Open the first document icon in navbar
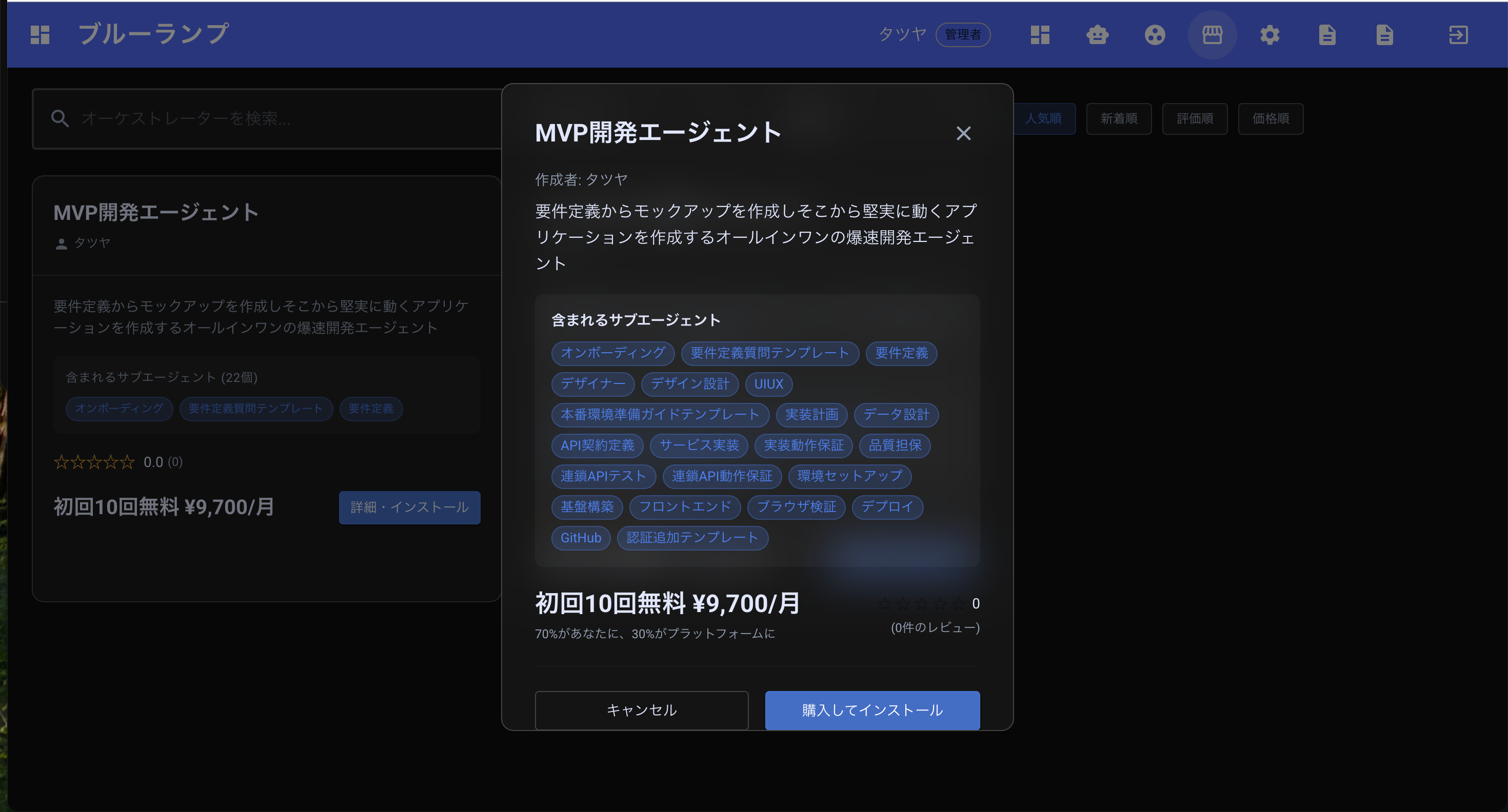1508x812 pixels. [x=1327, y=35]
